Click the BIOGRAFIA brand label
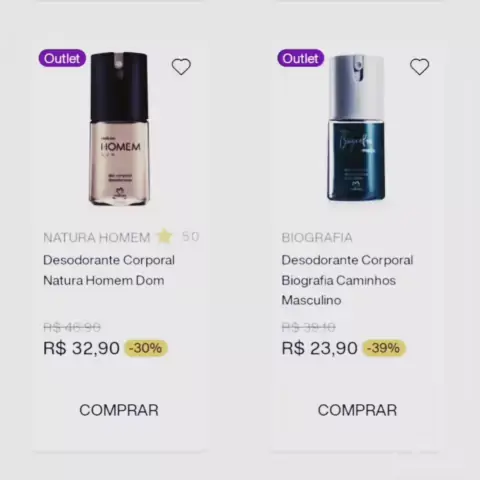480x480 pixels. coord(317,237)
